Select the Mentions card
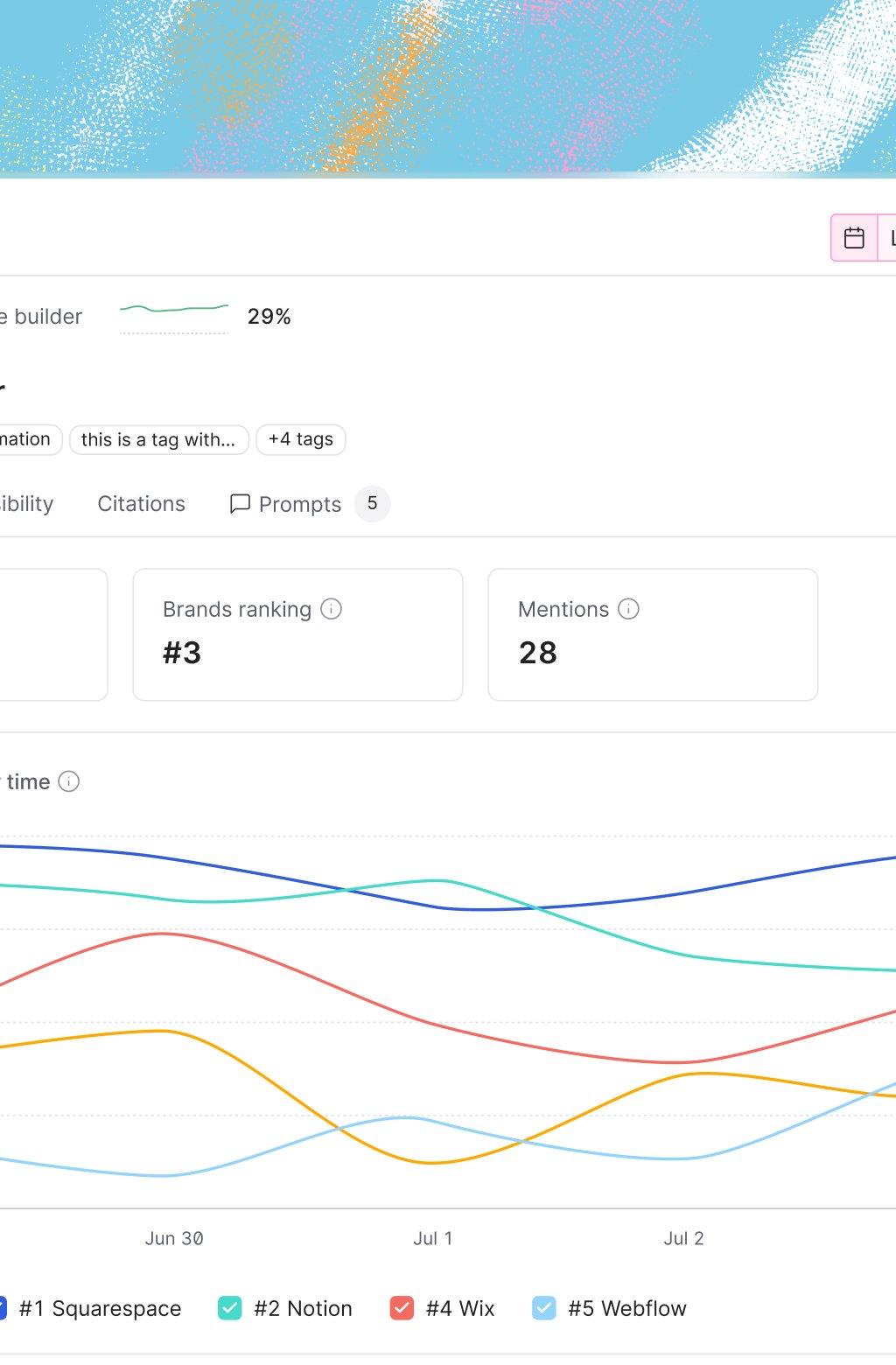This screenshot has height=1365, width=896. [653, 634]
